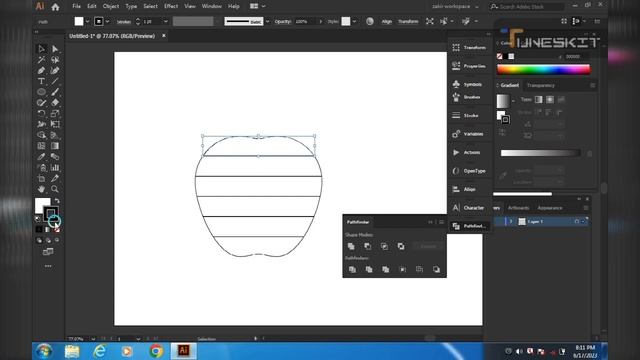This screenshot has height=360, width=640.
Task: Select the Type tool
Action: pyautogui.click(x=41, y=81)
